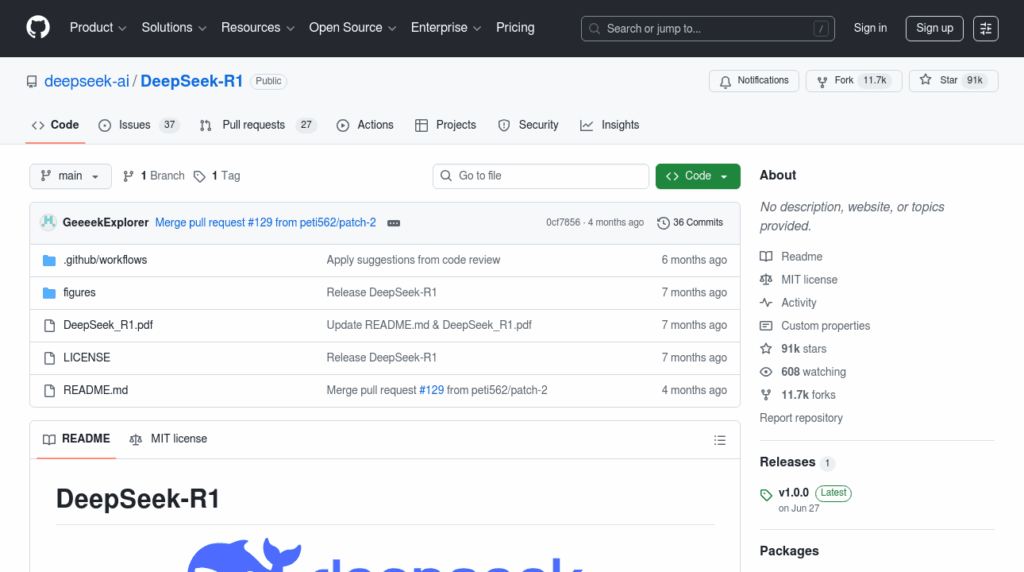Image resolution: width=1024 pixels, height=572 pixels.
Task: View the 36 Commits history
Action: (x=690, y=223)
